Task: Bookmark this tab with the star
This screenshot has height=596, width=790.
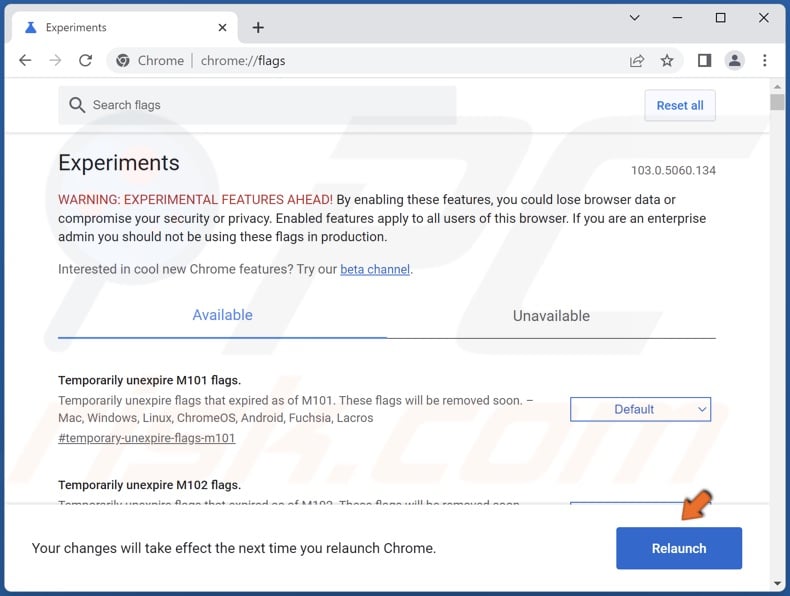Action: click(667, 61)
